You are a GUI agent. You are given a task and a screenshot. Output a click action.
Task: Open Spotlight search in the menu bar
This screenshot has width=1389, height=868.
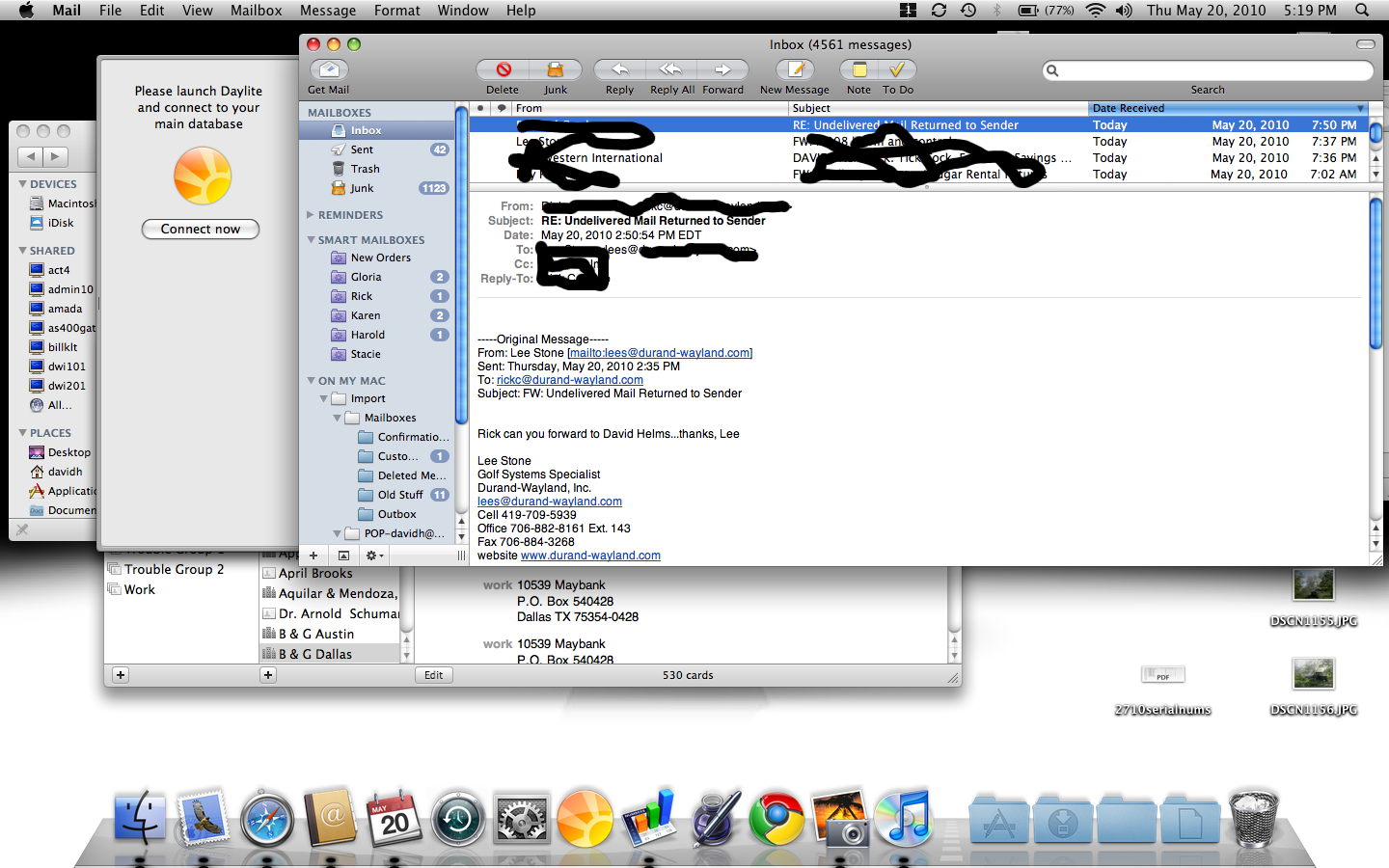pyautogui.click(x=1362, y=11)
